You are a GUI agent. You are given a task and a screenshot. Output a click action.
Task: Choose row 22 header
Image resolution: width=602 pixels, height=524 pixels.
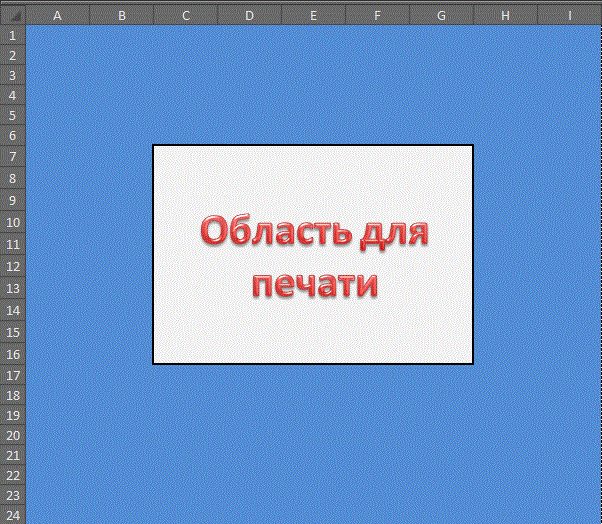12,475
